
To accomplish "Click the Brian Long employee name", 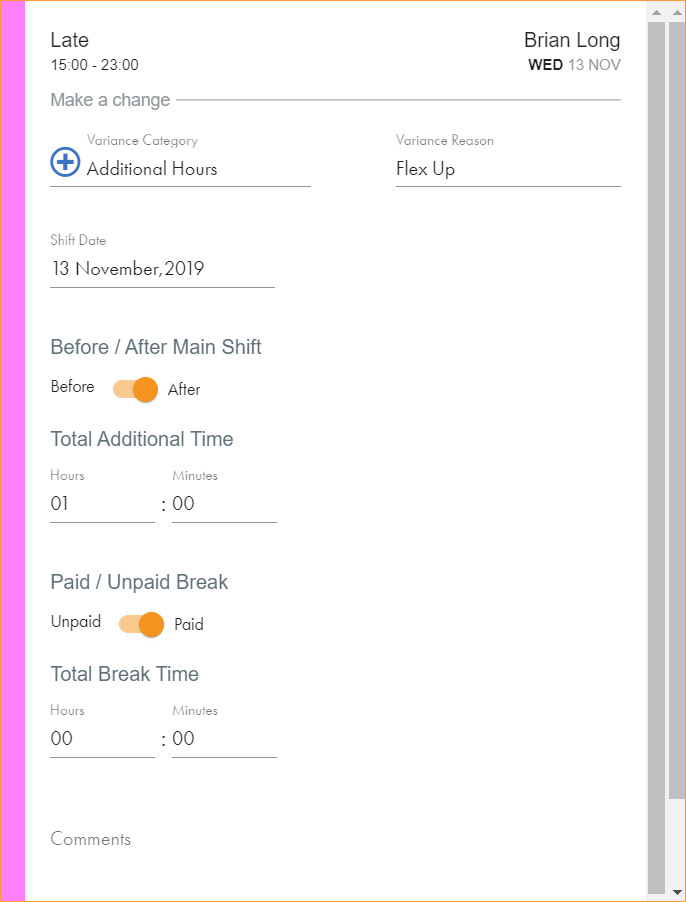I will (572, 41).
